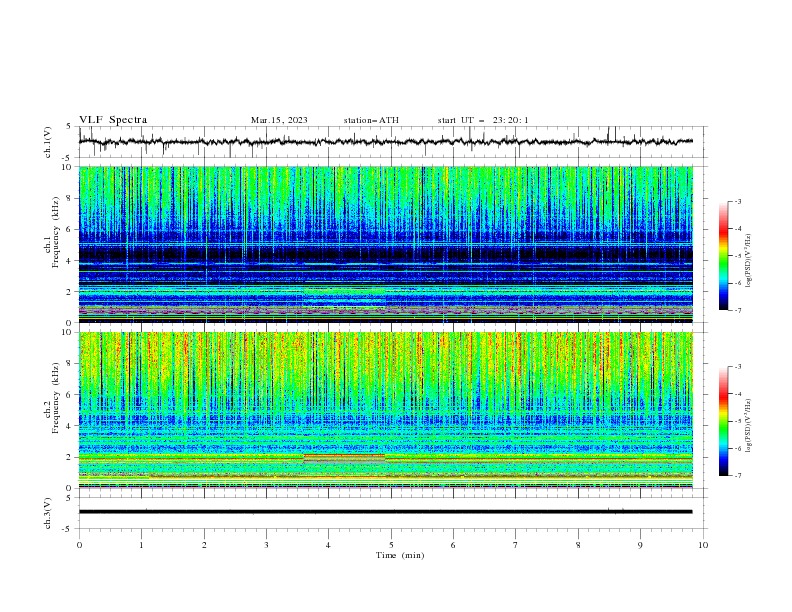The height and width of the screenshot is (612, 792).
Task: Click the "-7" label on ch.1 colorbar
Action: tap(737, 310)
